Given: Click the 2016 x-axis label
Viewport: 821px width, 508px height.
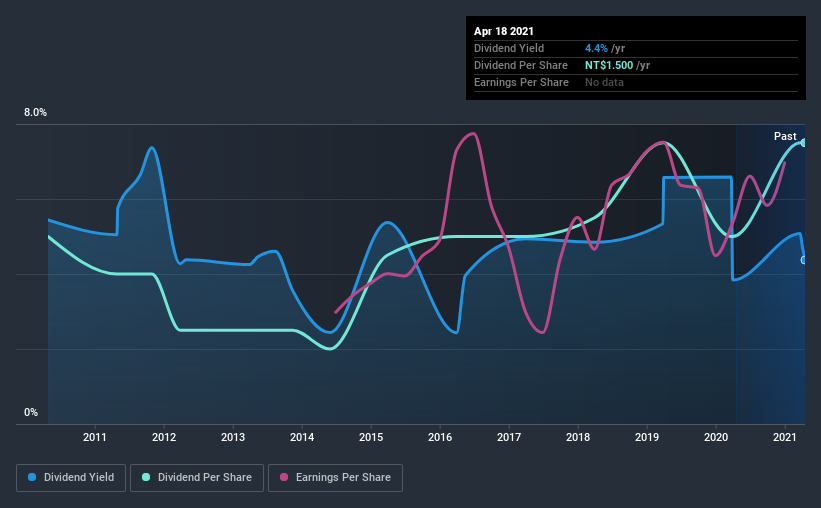Looking at the screenshot, I should tap(440, 437).
